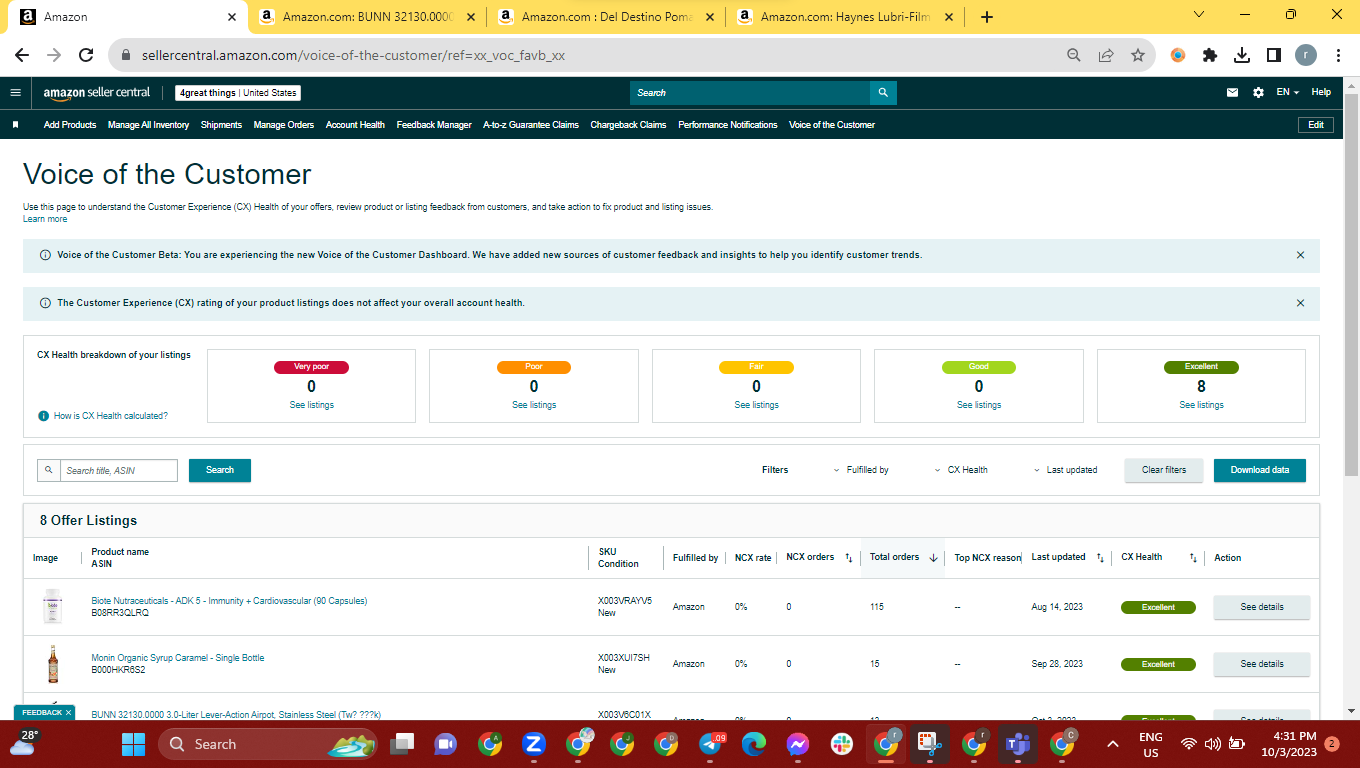Screen dimensions: 1360x768
Task: Dismiss the CX rating account health banner
Action: 1300,303
